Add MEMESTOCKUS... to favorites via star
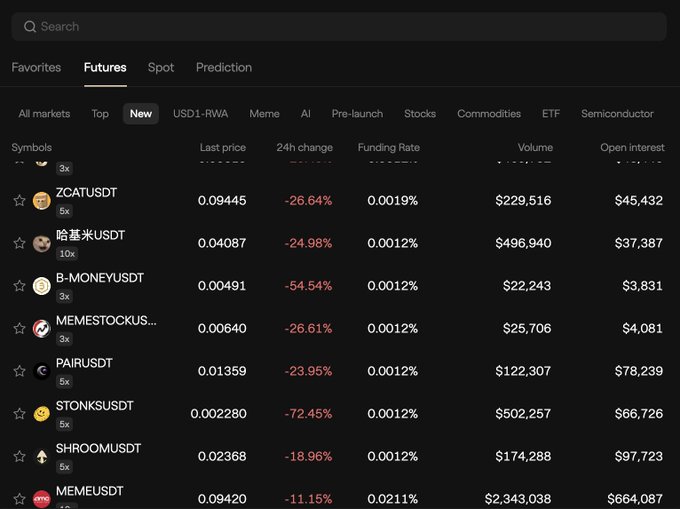Screen dimensions: 680x509 19,328
